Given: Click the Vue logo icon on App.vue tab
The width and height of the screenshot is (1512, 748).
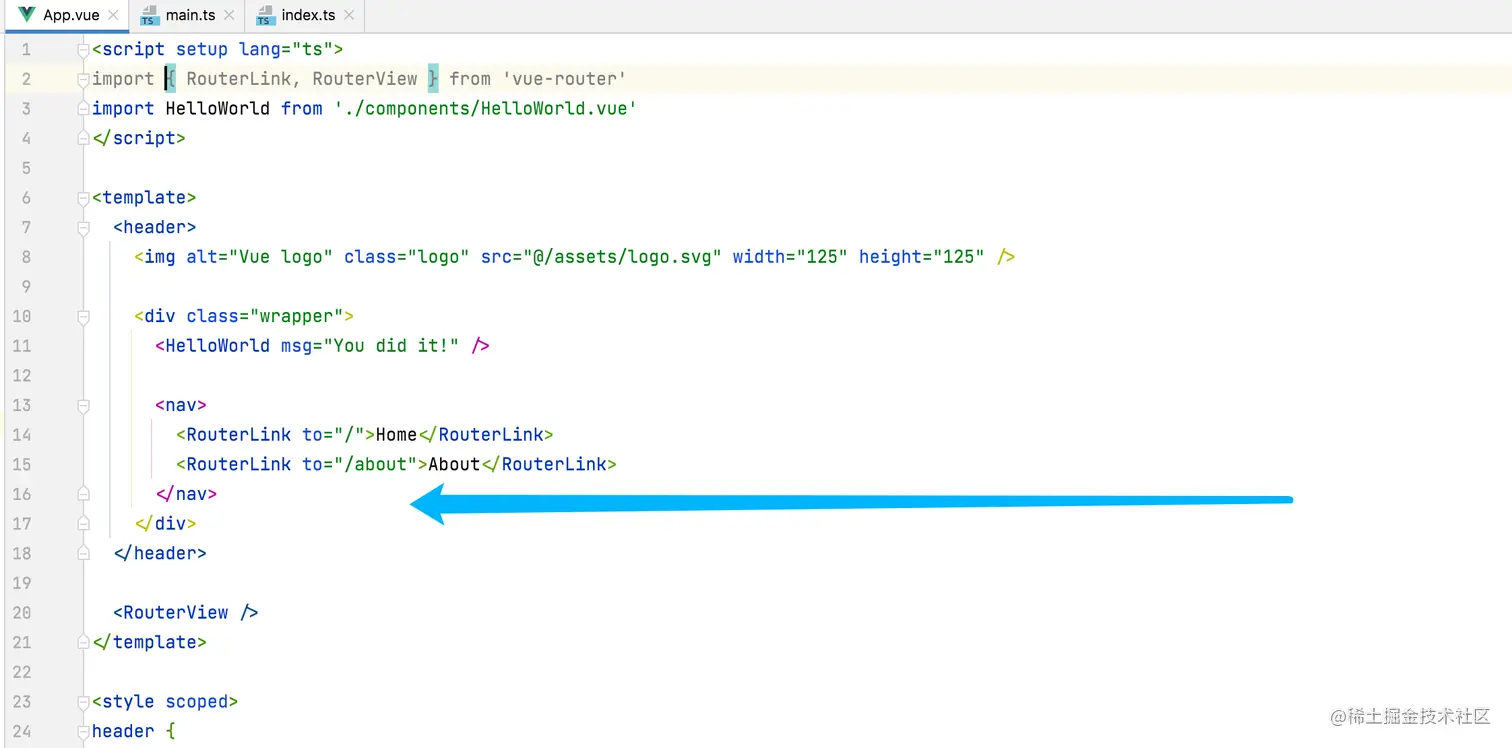Looking at the screenshot, I should pyautogui.click(x=26, y=16).
